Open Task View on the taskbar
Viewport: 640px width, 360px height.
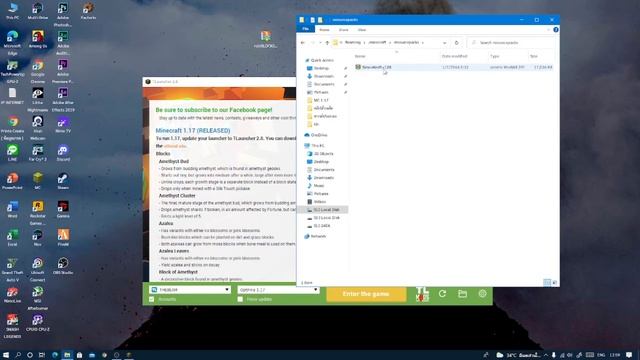click(x=42, y=355)
